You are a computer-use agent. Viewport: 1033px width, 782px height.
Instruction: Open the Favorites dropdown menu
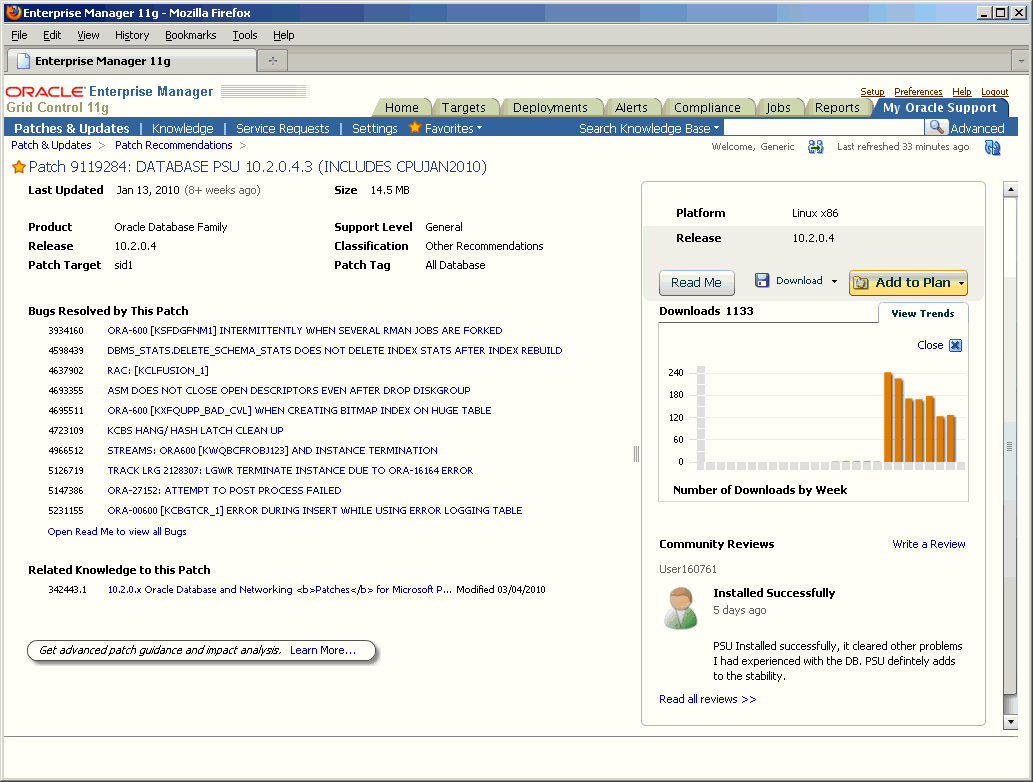coord(453,128)
